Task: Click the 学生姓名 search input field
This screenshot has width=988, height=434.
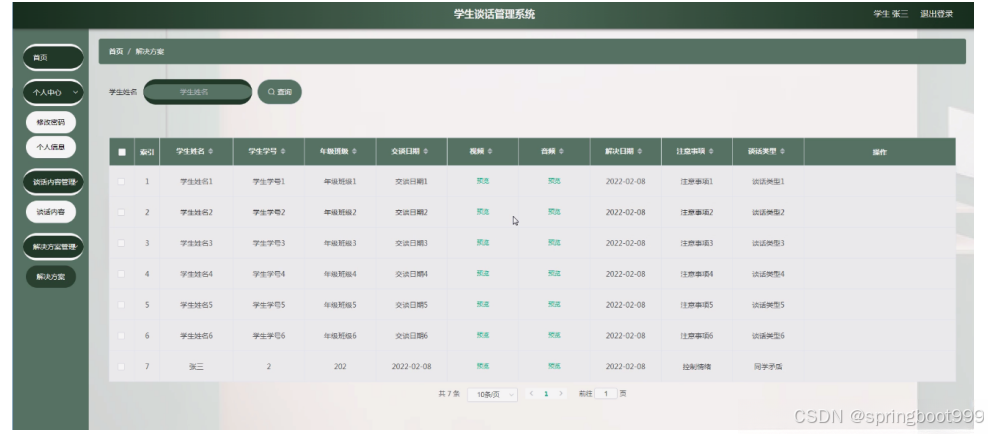Action: tap(197, 92)
